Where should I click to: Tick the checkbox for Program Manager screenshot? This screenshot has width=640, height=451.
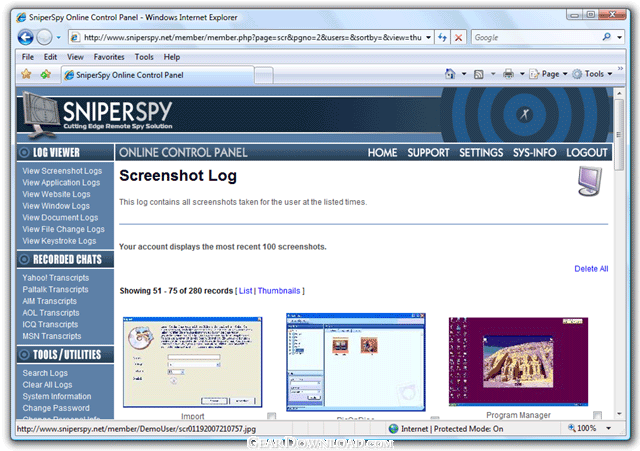(x=597, y=416)
